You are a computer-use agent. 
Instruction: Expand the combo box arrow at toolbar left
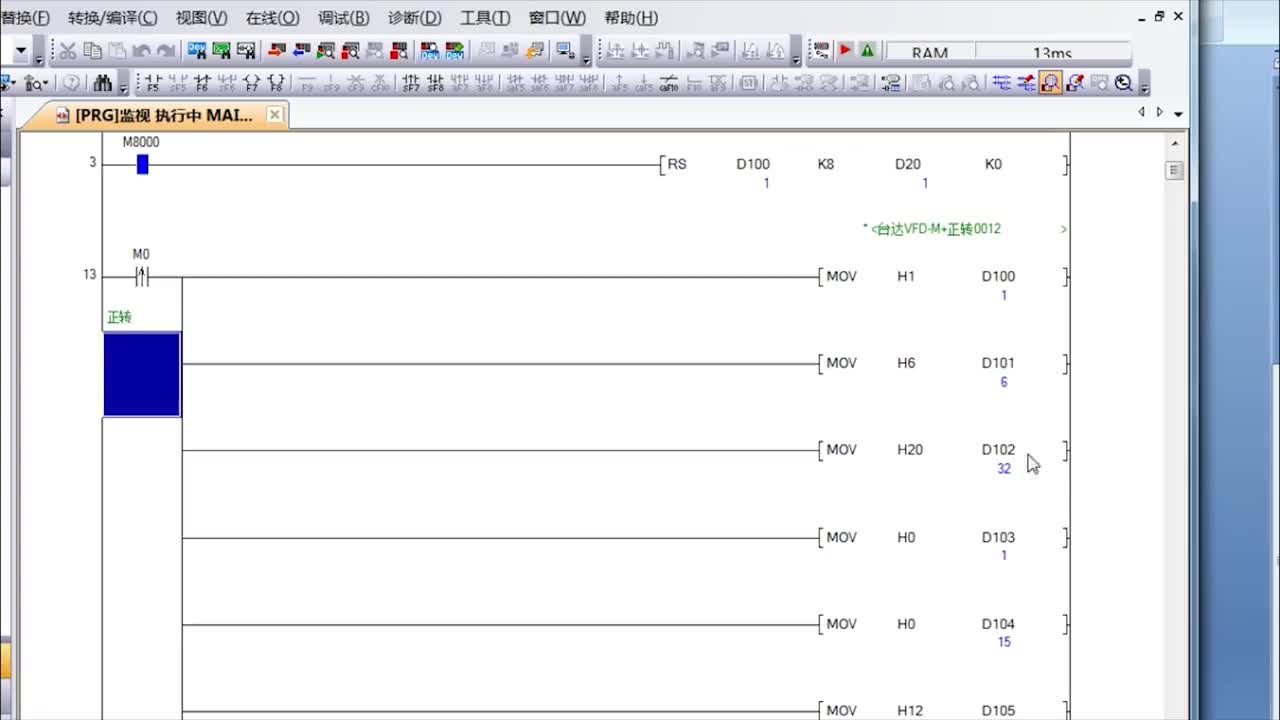[x=21, y=50]
